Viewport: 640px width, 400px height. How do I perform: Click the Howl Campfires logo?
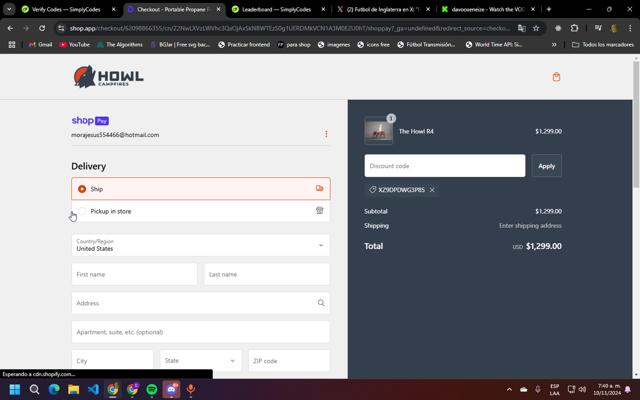[x=109, y=76]
